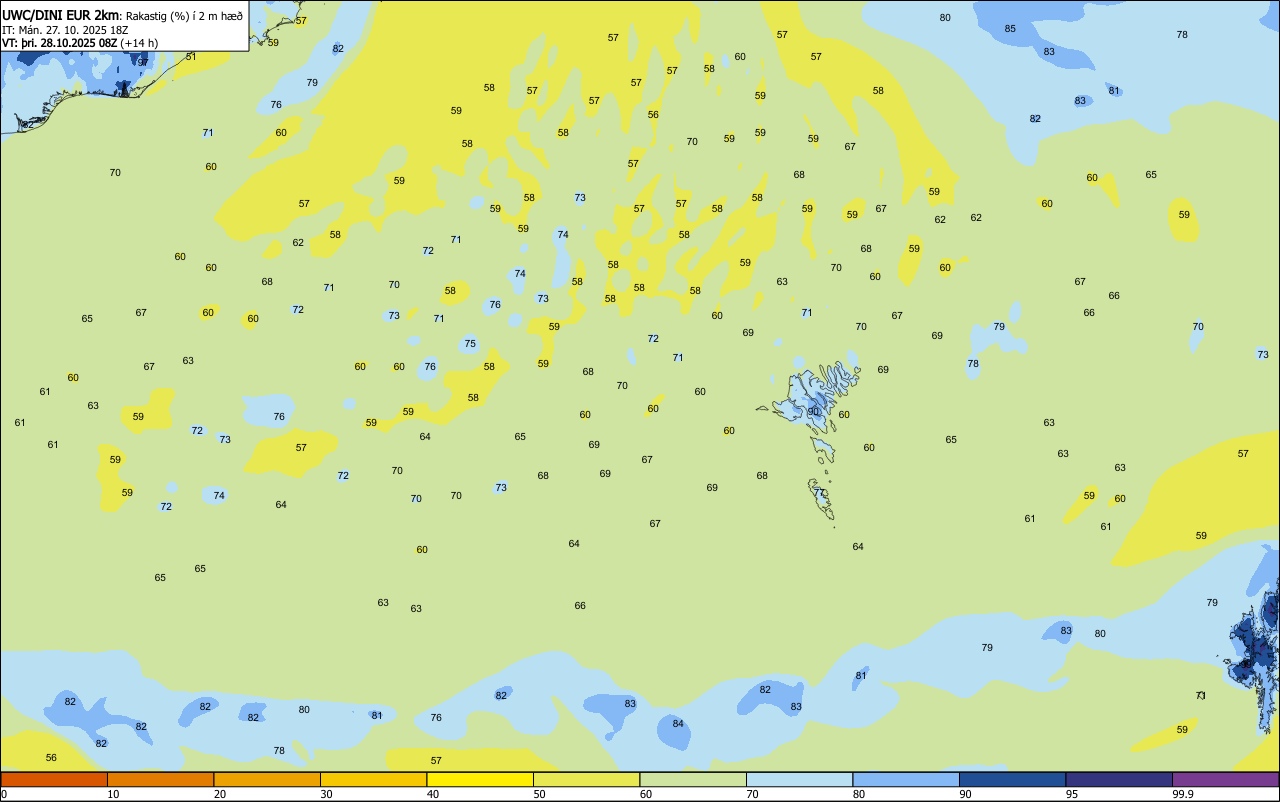Click the value 77 on the southern Faroe island
This screenshot has height=802, width=1280.
[x=820, y=493]
